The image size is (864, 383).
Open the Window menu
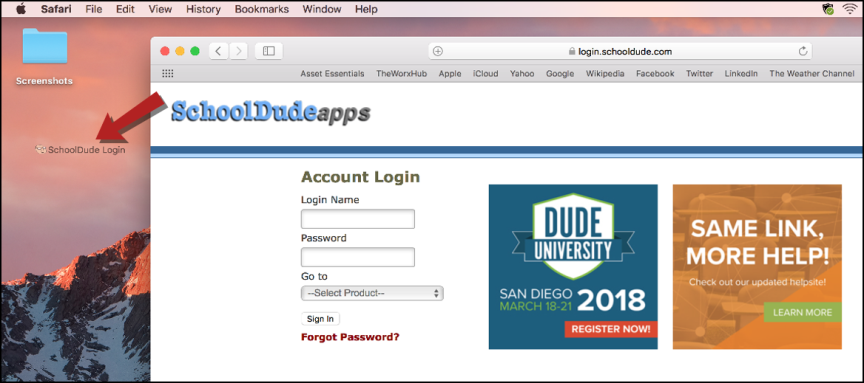click(x=322, y=9)
